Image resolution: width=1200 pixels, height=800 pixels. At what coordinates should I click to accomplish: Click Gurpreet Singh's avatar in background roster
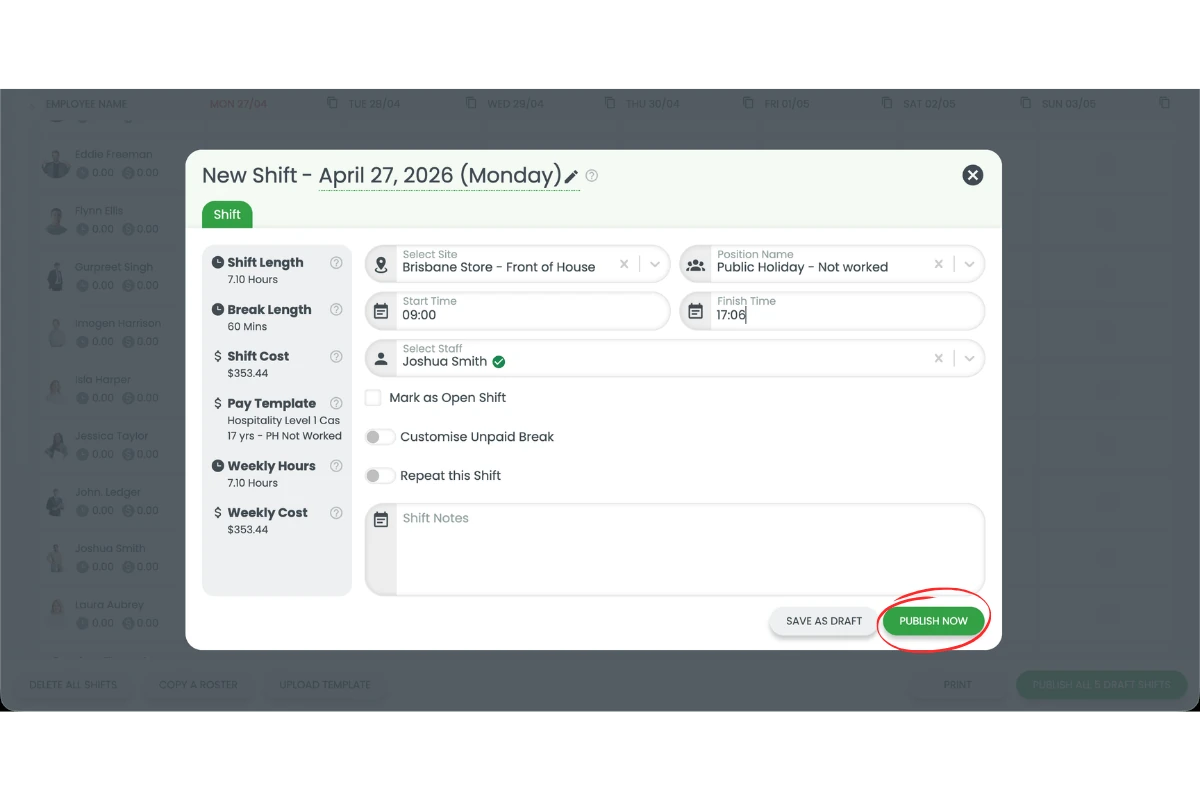click(x=56, y=276)
